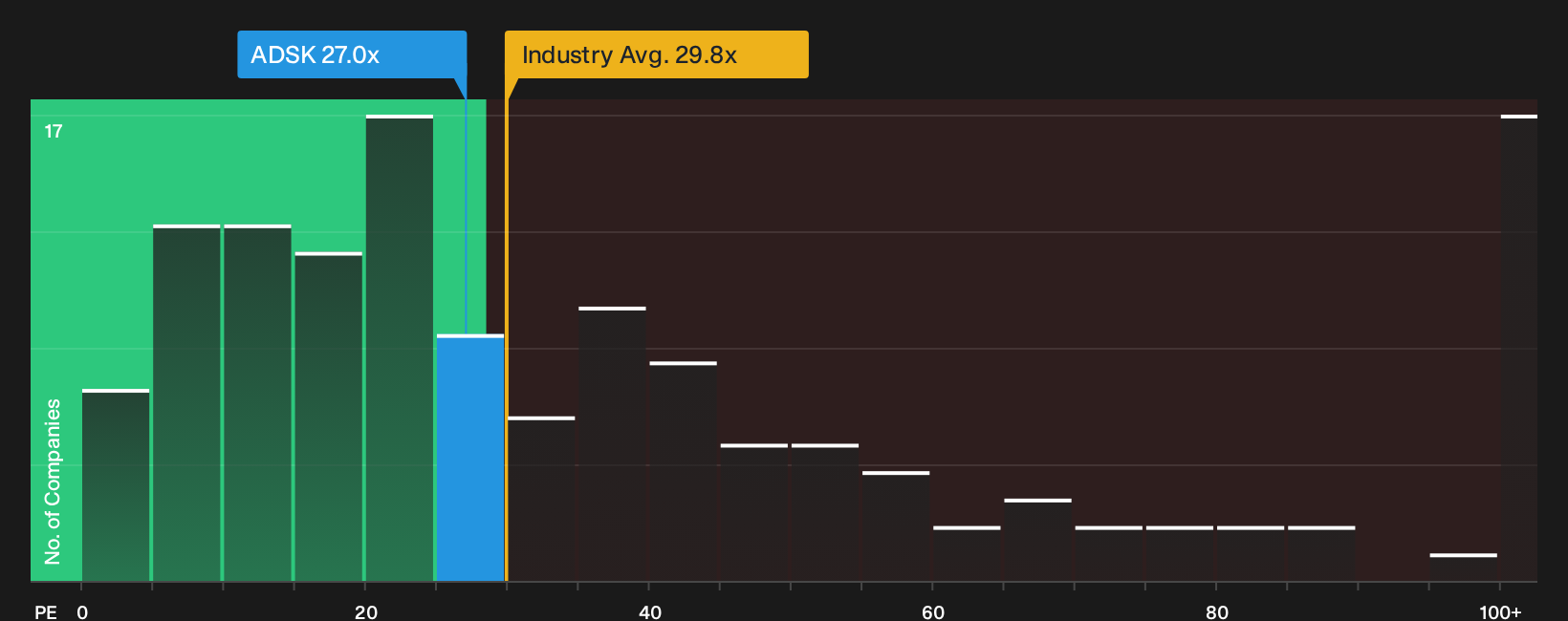The width and height of the screenshot is (1568, 621).
Task: Select the small bar at PE 95-100
Action: point(1464,567)
